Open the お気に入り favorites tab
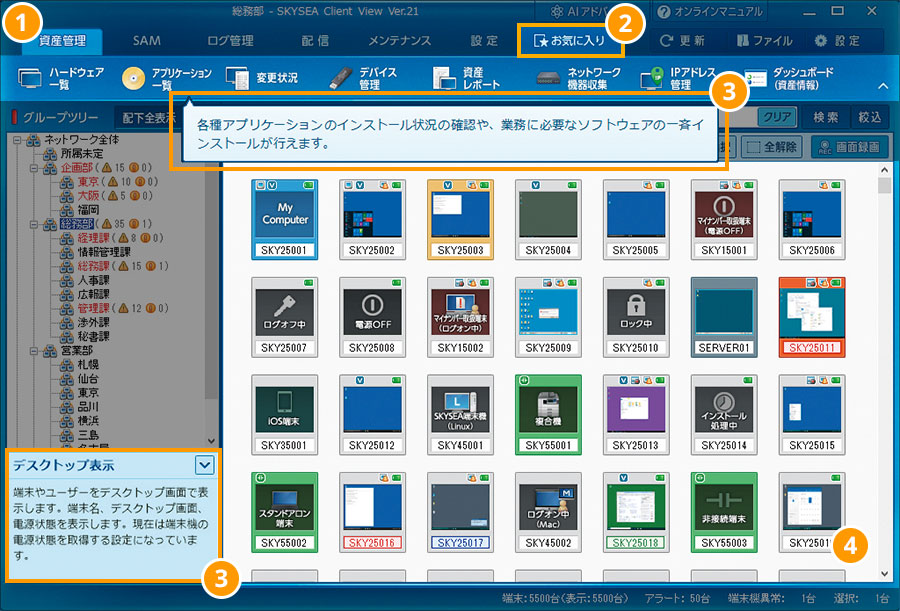900x611 pixels. click(x=570, y=41)
